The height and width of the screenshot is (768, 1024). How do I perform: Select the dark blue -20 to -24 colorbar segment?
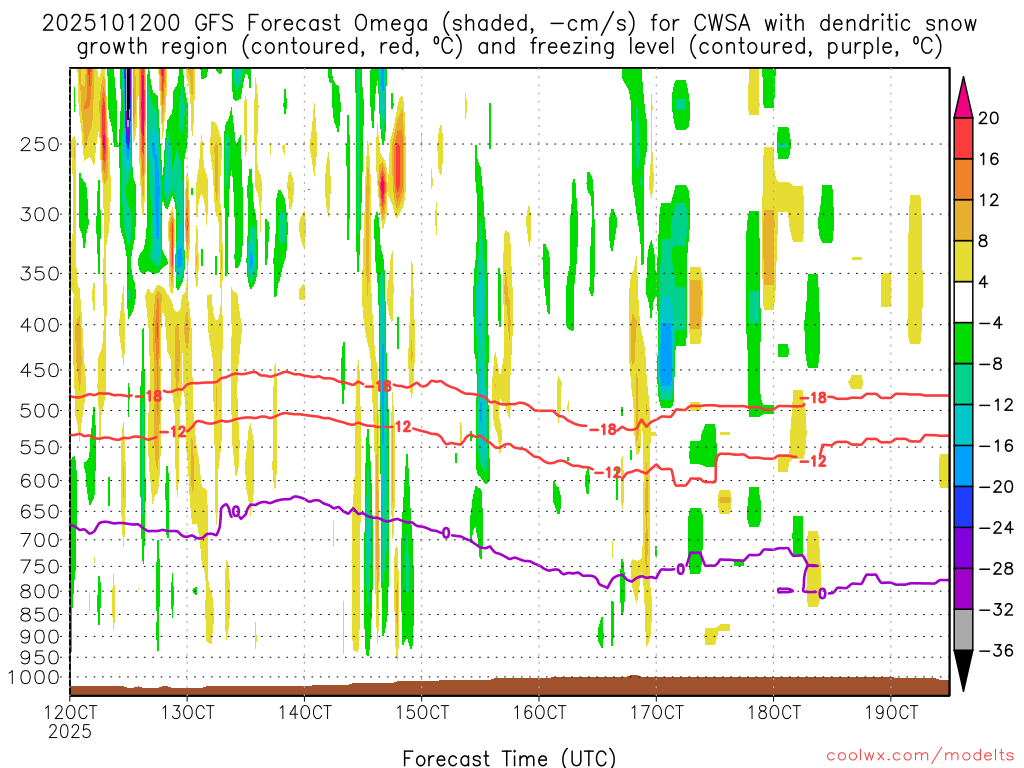(x=963, y=507)
